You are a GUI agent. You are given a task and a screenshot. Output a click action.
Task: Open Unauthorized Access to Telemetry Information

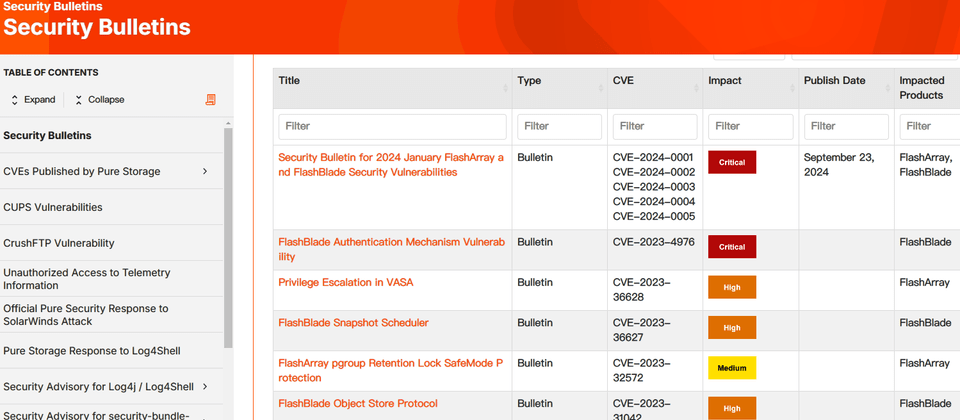(87, 279)
